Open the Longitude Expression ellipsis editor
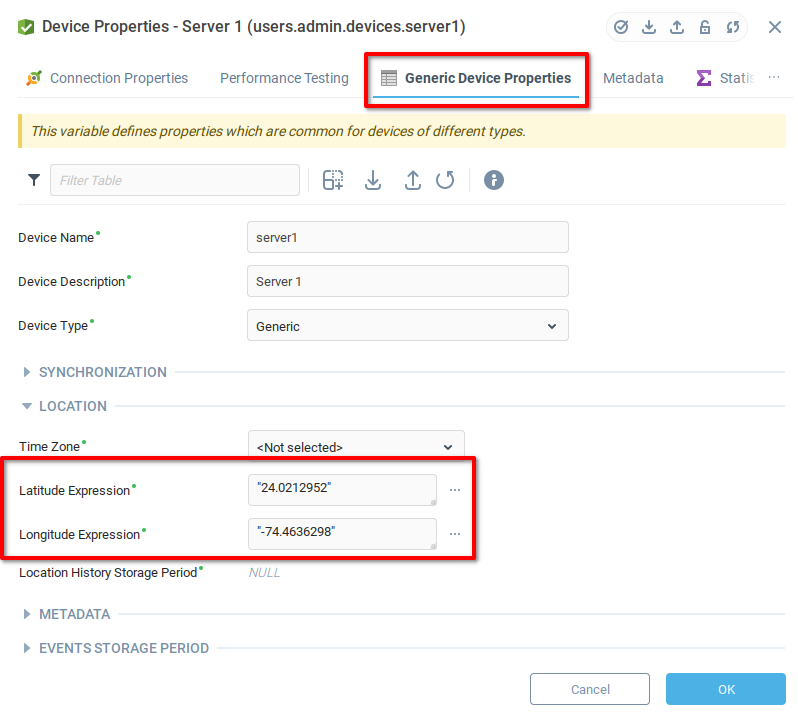This screenshot has height=715, width=798. tap(455, 534)
